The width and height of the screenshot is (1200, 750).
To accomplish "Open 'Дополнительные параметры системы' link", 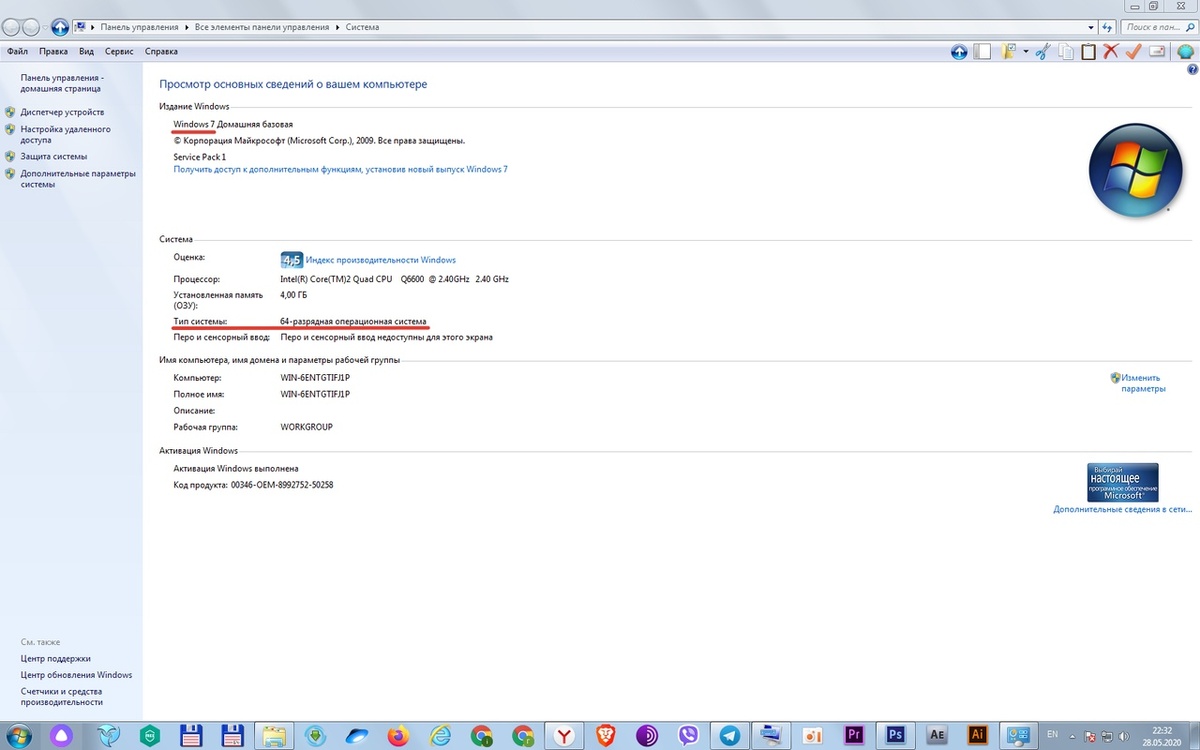I will coord(77,179).
